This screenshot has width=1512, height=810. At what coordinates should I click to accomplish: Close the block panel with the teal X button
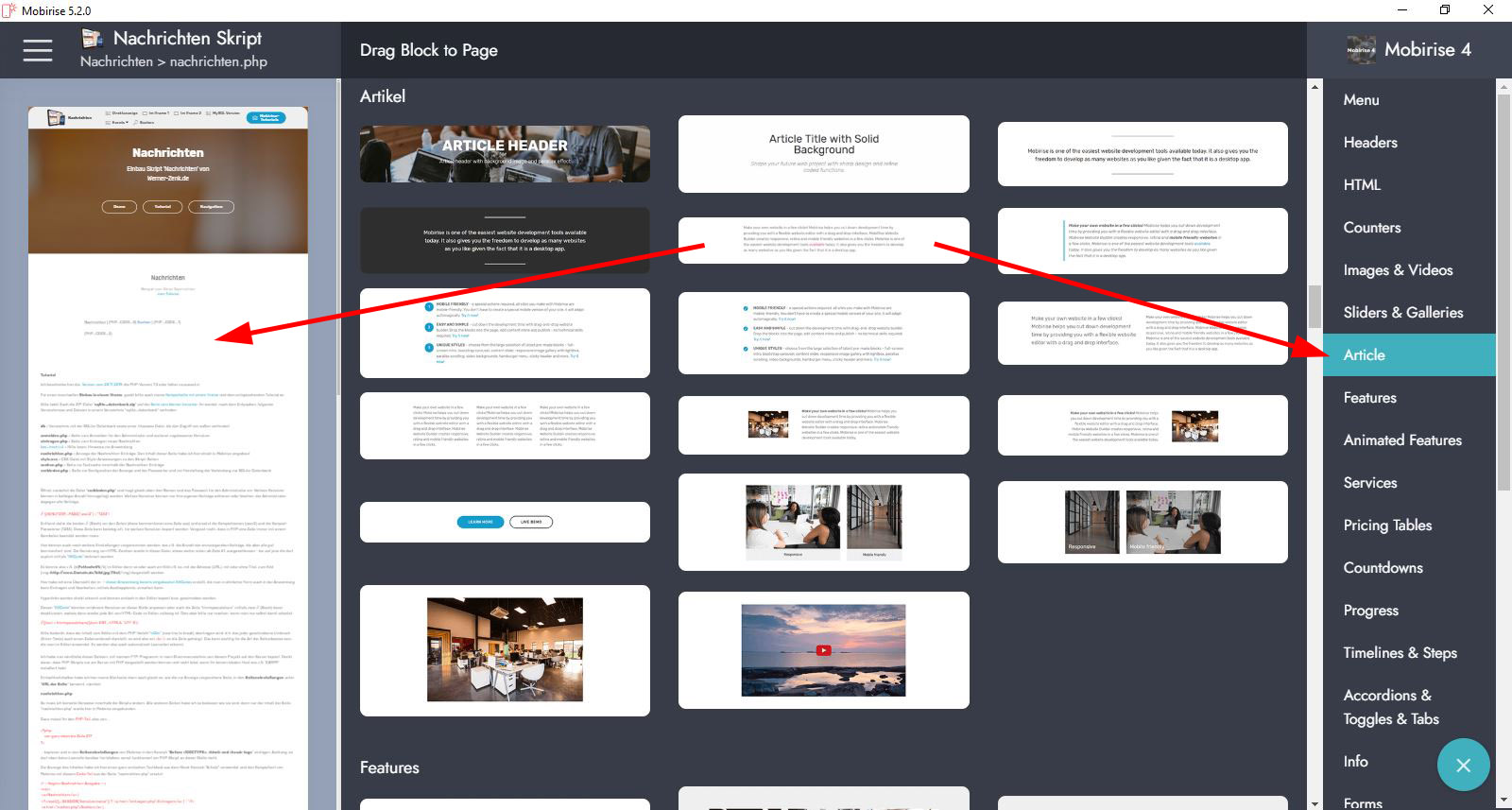coord(1463,765)
